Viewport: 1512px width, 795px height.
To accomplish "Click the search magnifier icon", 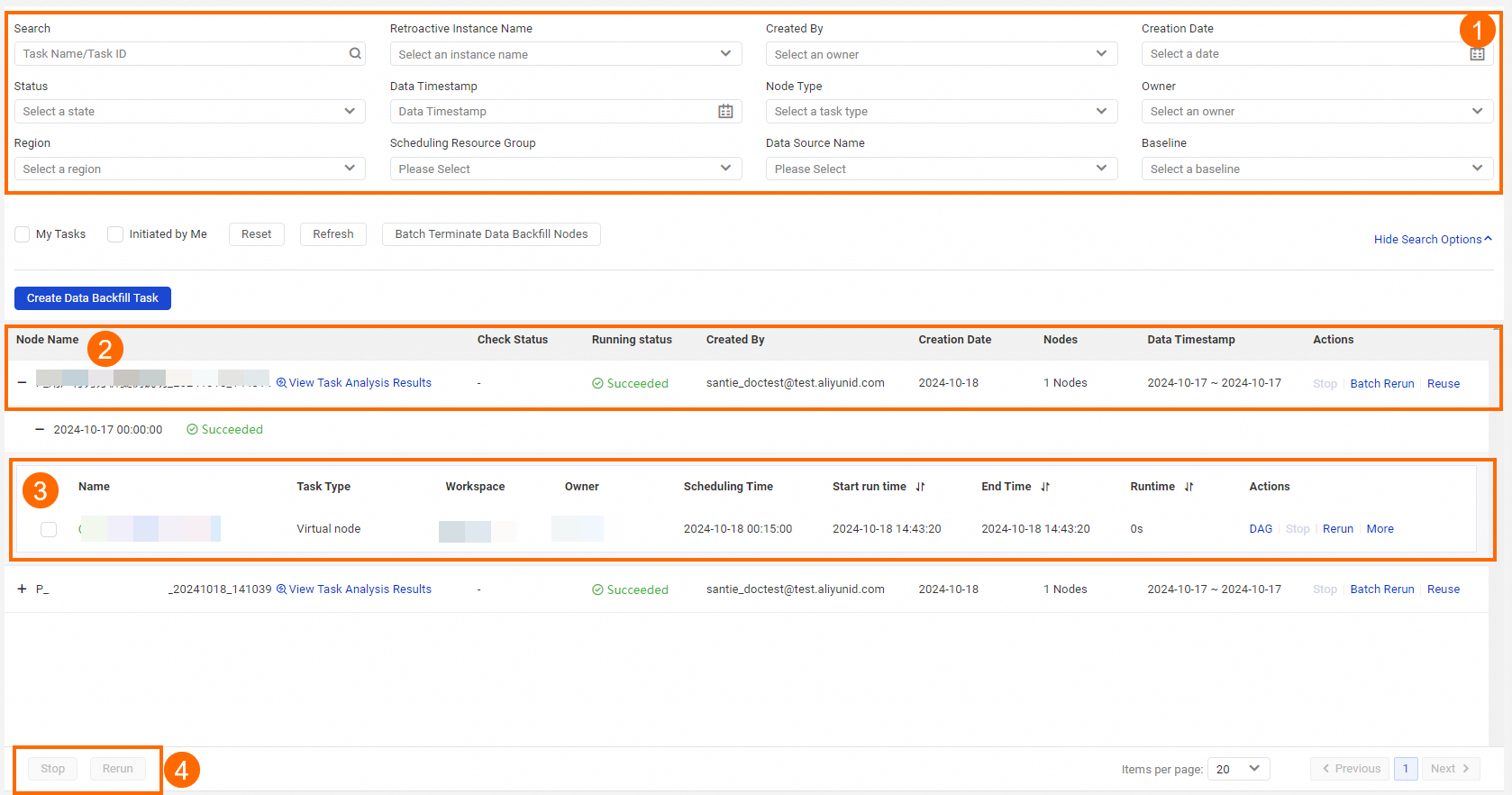I will pos(355,54).
